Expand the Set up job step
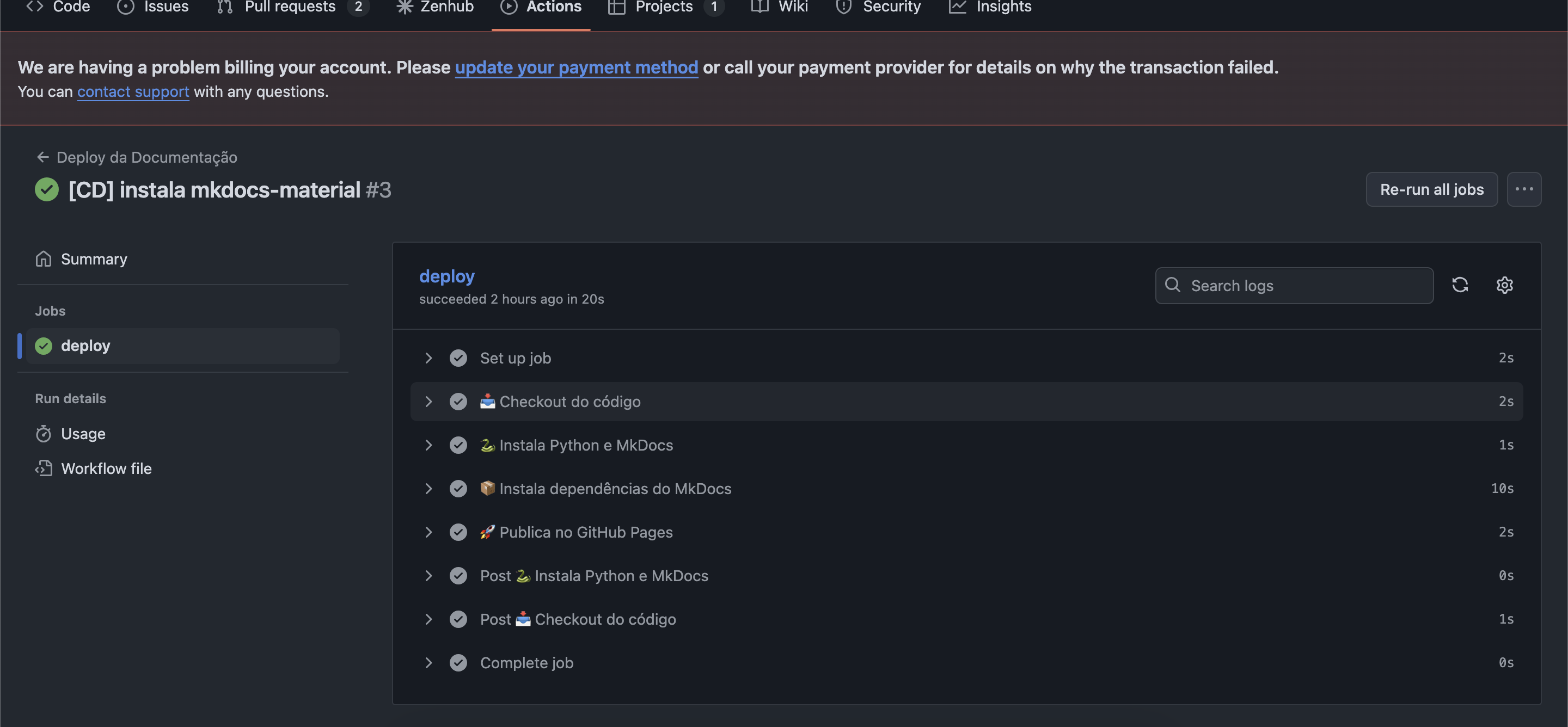 pyautogui.click(x=428, y=358)
